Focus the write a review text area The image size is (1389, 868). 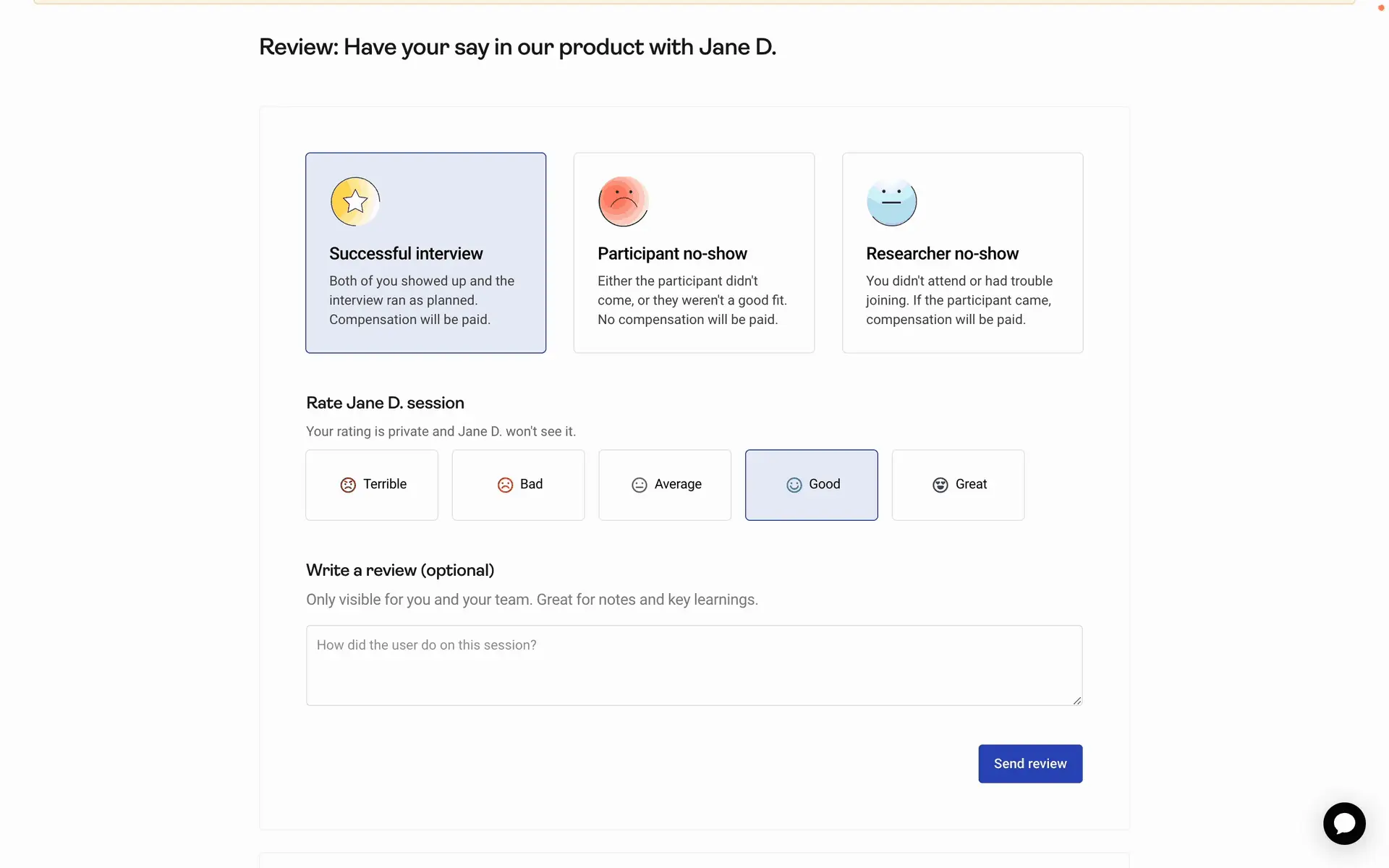coord(693,665)
